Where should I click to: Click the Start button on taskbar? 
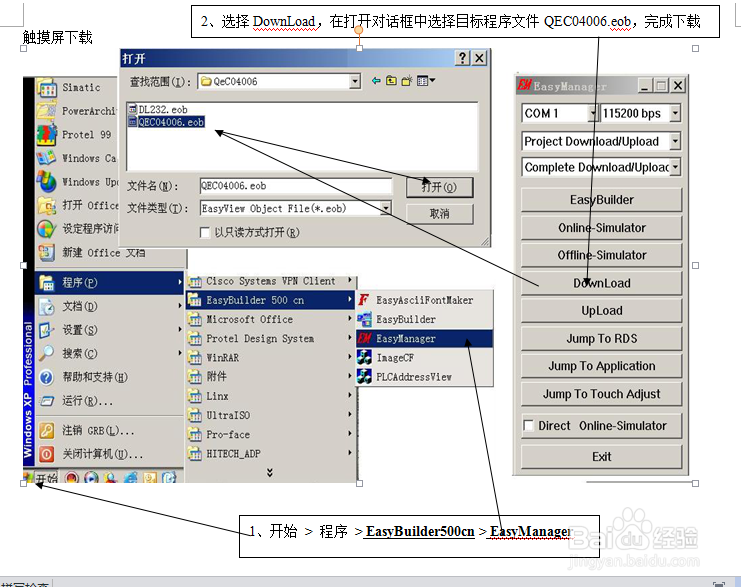tap(41, 477)
